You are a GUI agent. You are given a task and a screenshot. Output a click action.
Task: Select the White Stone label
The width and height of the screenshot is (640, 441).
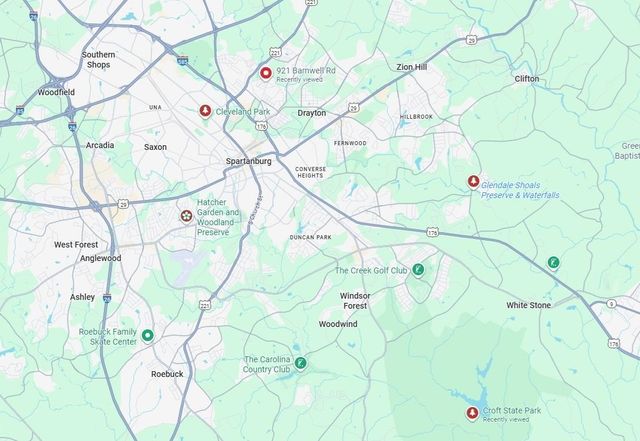click(x=529, y=305)
